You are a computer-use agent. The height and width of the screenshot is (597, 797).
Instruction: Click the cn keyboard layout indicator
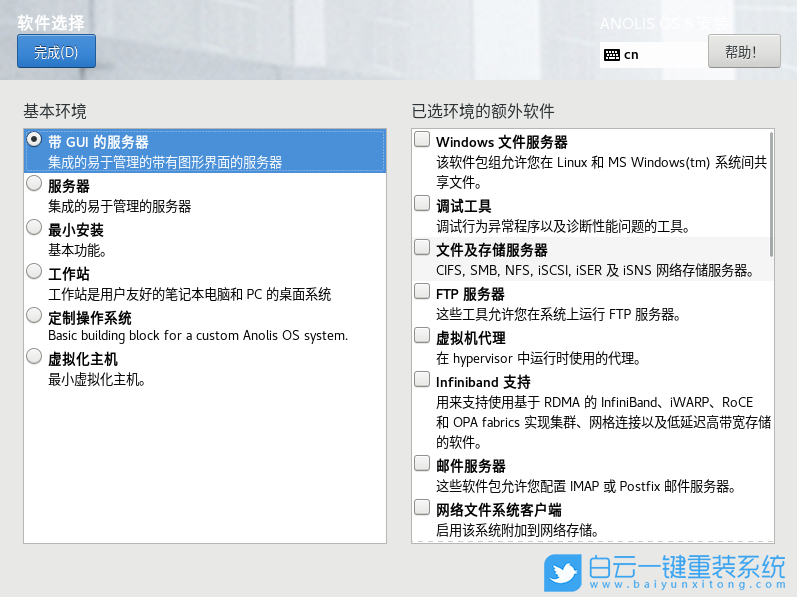click(x=631, y=55)
